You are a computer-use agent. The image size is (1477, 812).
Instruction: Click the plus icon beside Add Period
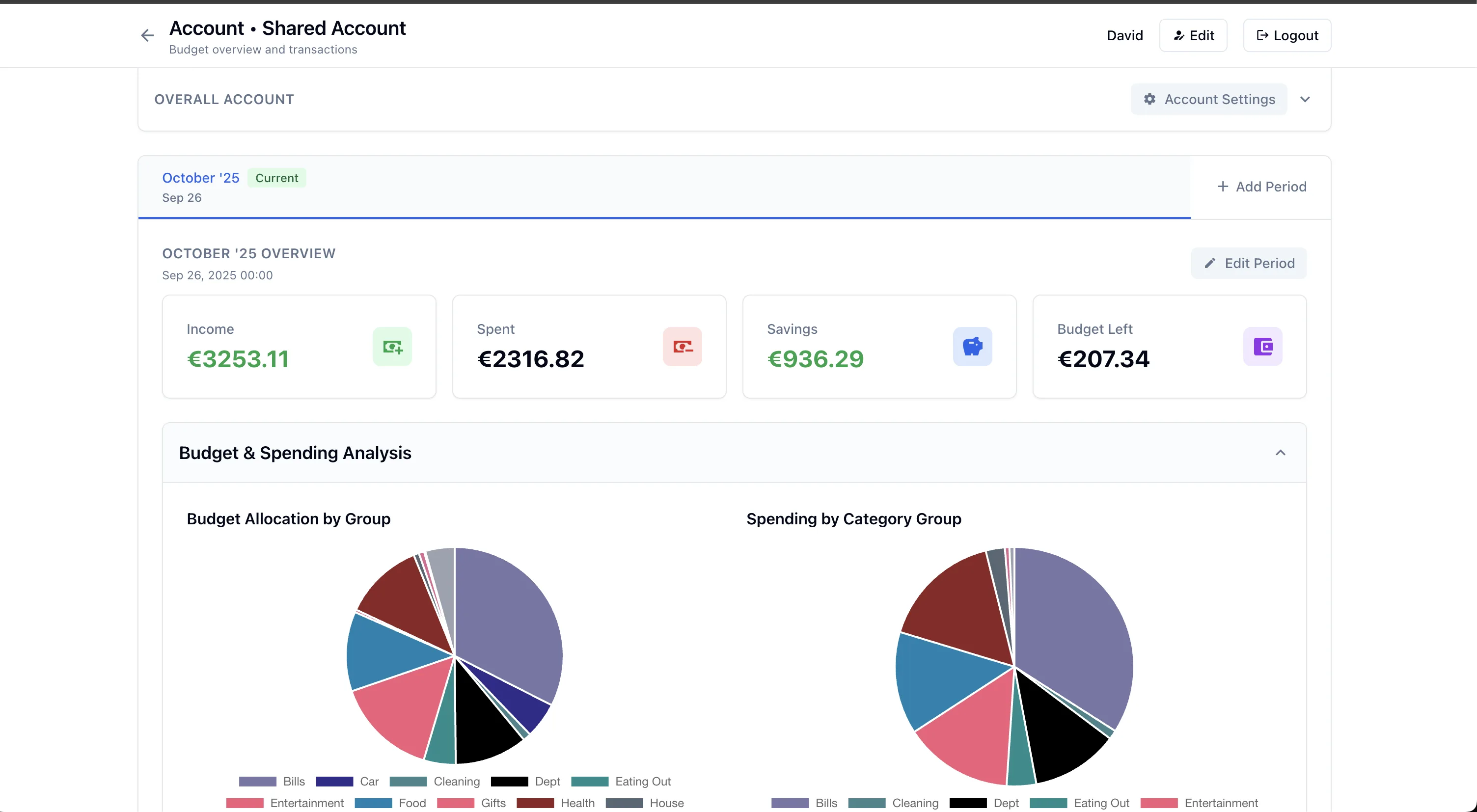[1223, 187]
